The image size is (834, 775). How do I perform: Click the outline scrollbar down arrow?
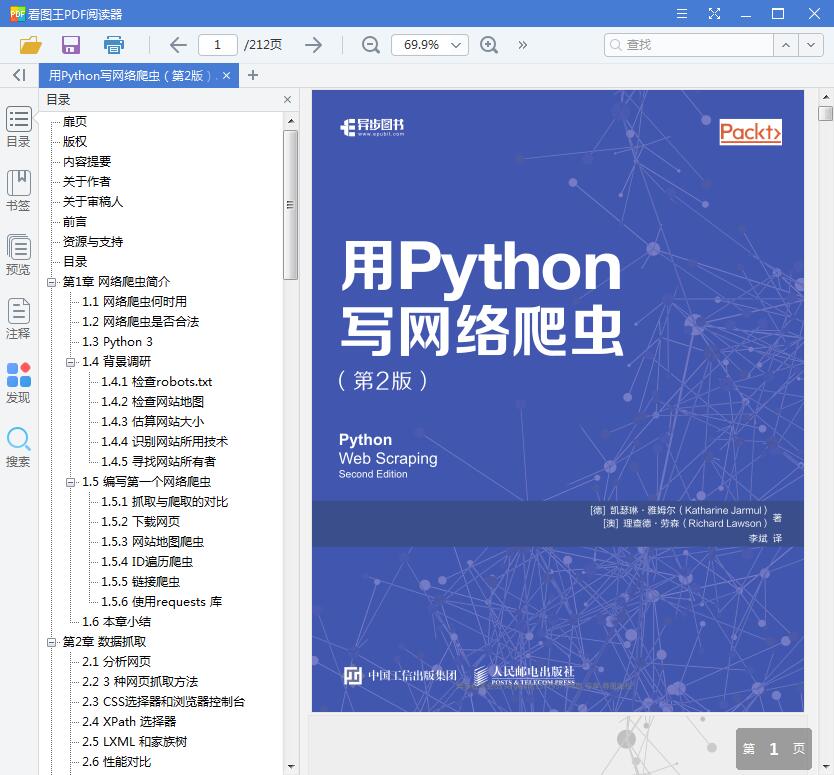point(291,766)
